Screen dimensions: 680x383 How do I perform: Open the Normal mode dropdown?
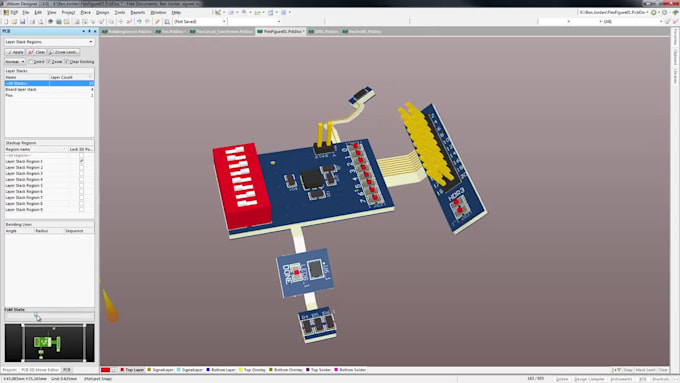23,62
